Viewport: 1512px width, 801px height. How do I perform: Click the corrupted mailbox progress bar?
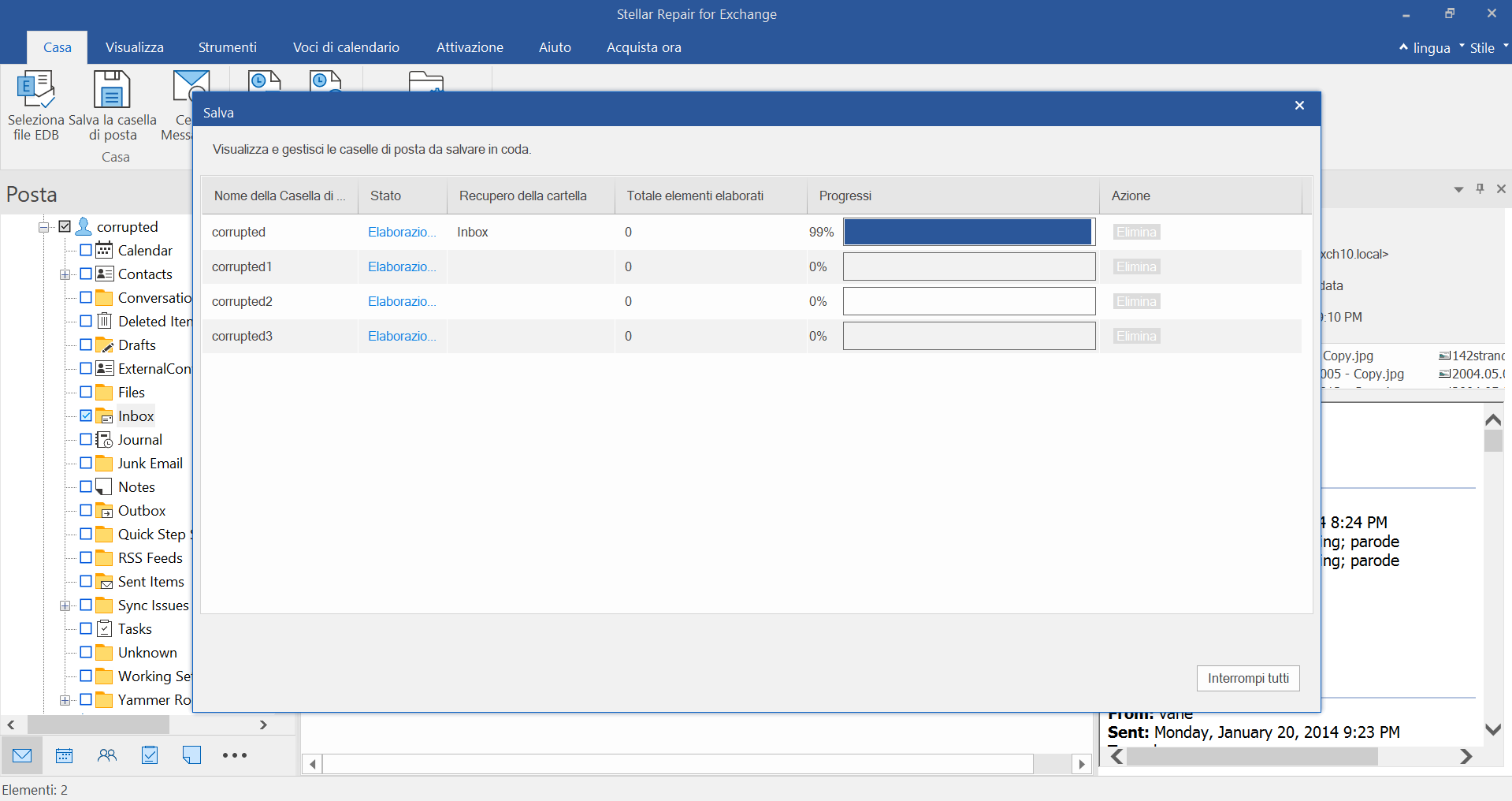click(968, 232)
